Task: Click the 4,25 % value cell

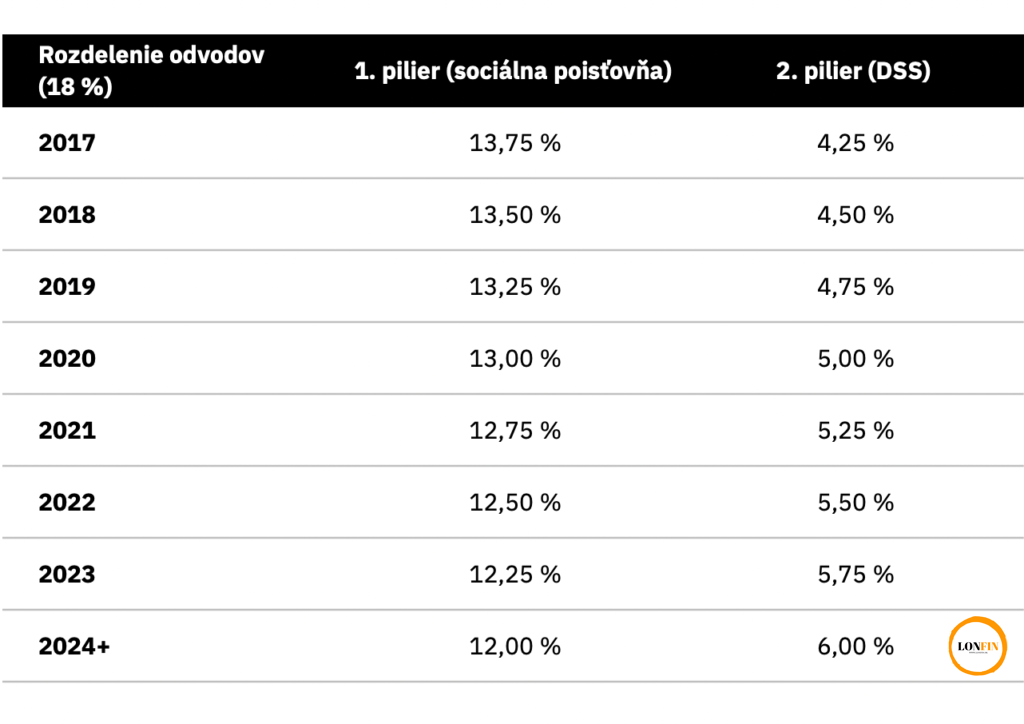Action: point(856,143)
